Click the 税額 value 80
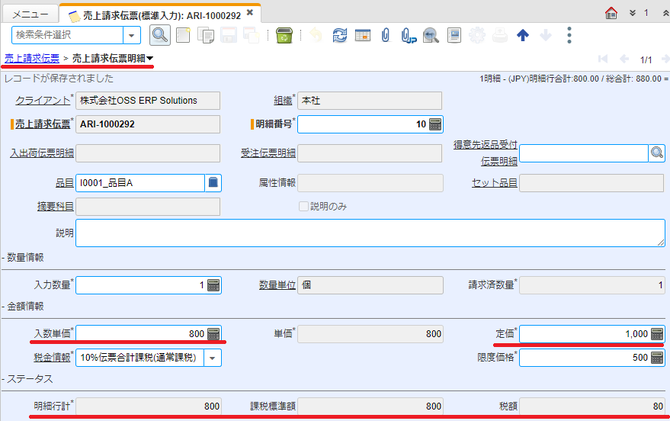The width and height of the screenshot is (670, 421). coord(592,406)
